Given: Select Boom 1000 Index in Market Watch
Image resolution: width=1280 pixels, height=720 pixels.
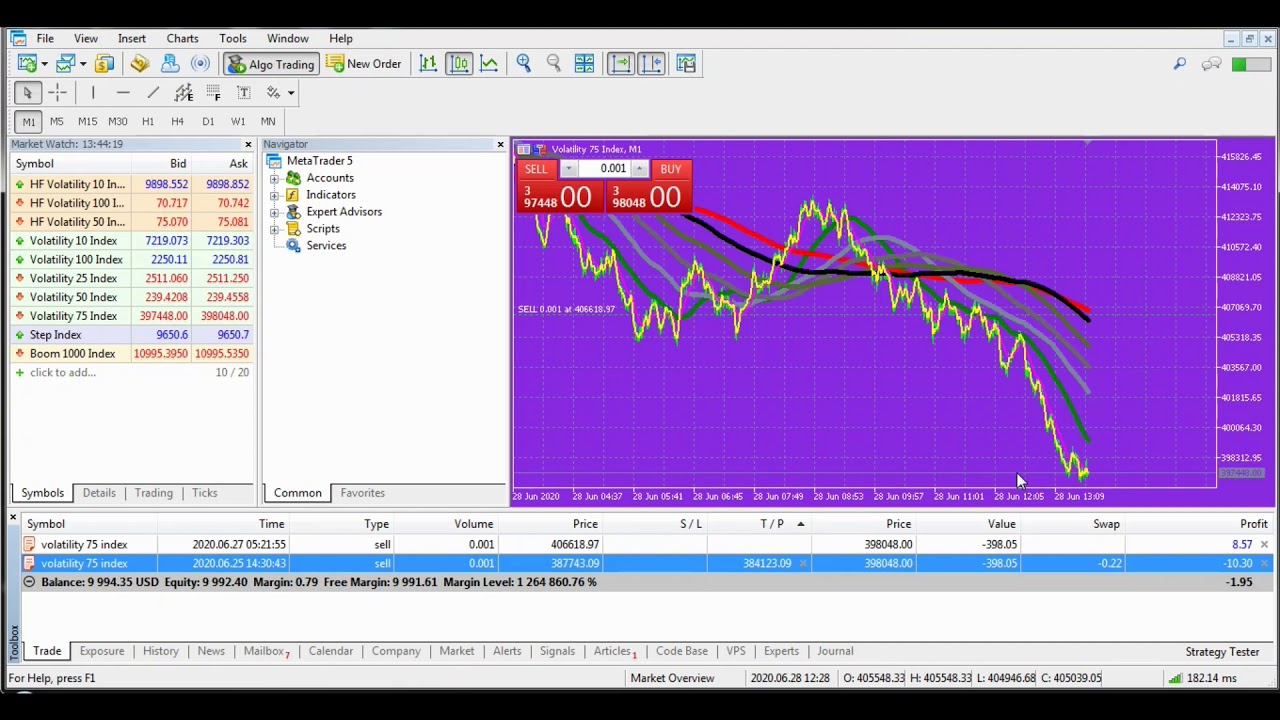Looking at the screenshot, I should 131,354.
